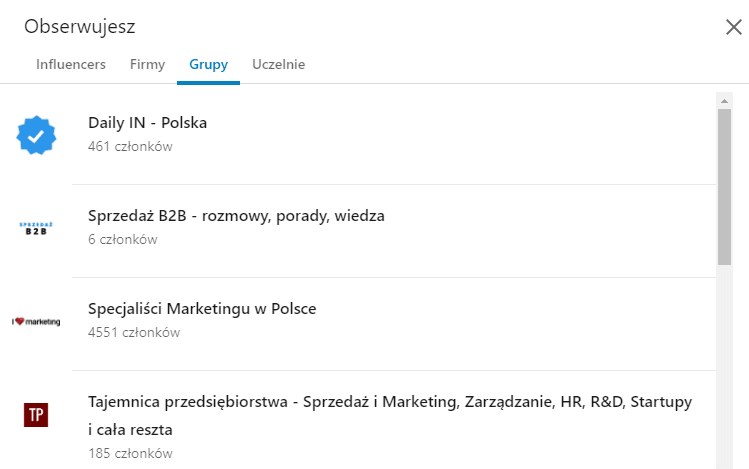Click the Sprzedaż B2B group logo
The image size is (749, 469).
(36, 228)
